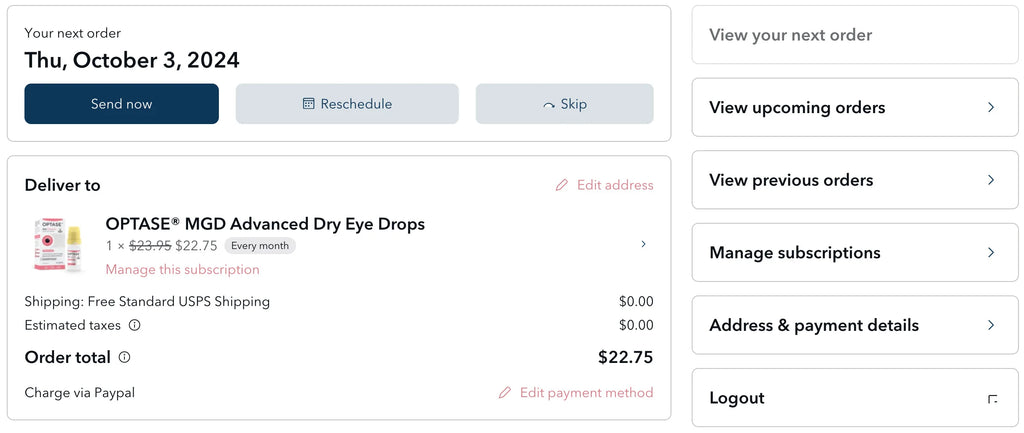Click the Edit address link text

[615, 185]
